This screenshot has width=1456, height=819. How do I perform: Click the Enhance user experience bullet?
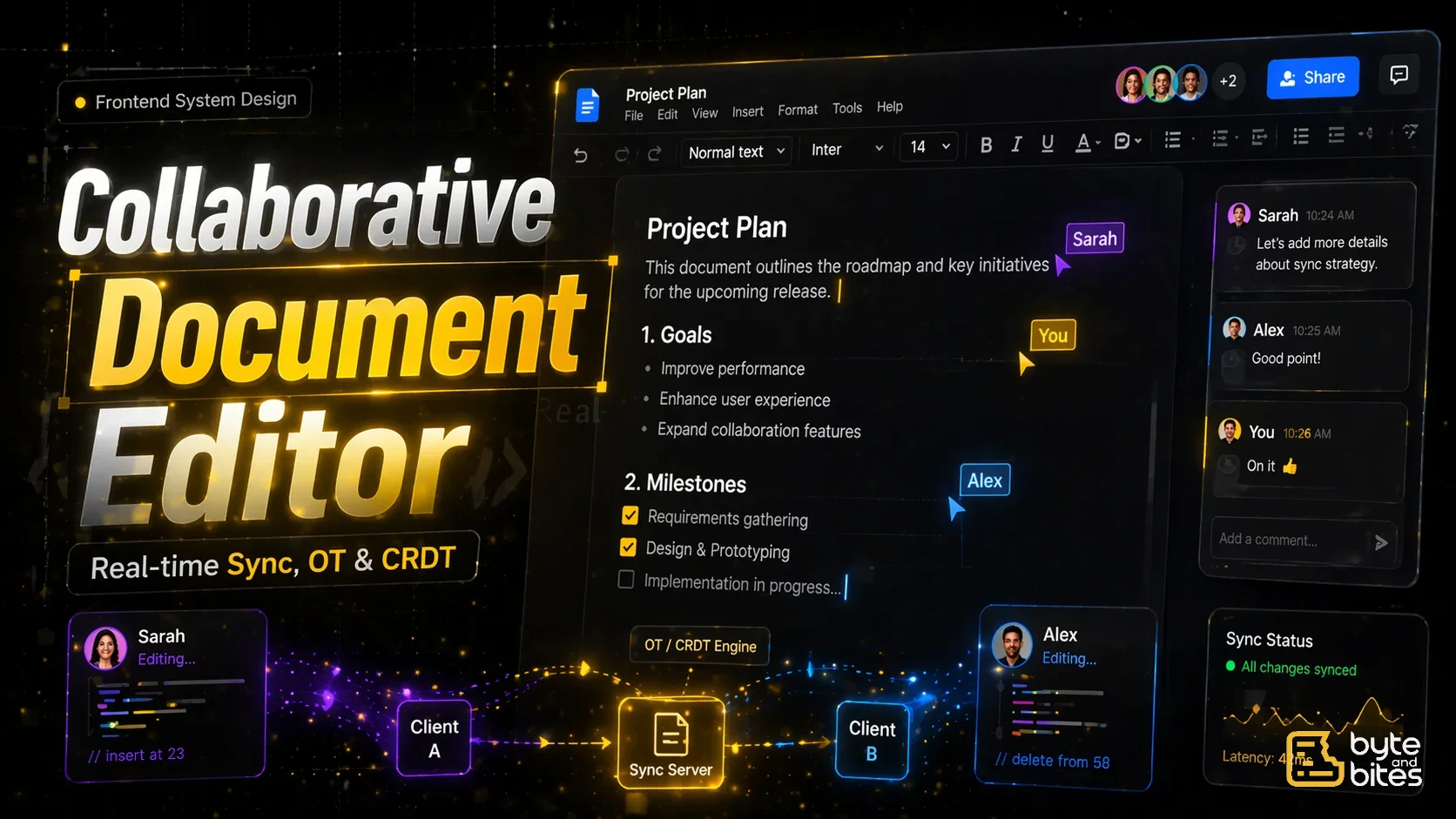pos(745,399)
